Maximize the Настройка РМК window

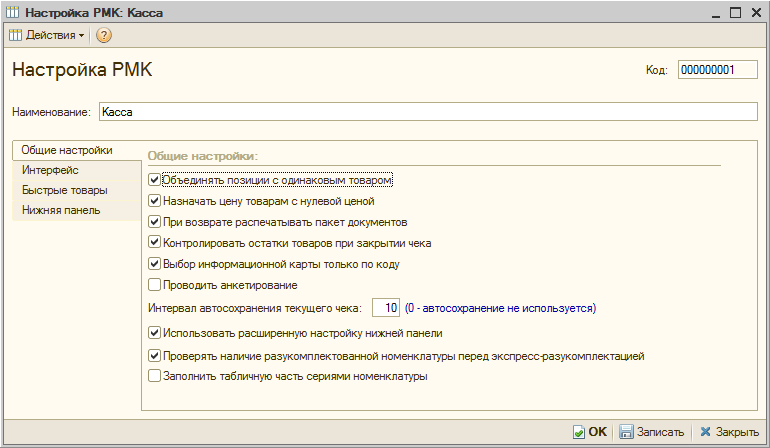pyautogui.click(x=735, y=12)
